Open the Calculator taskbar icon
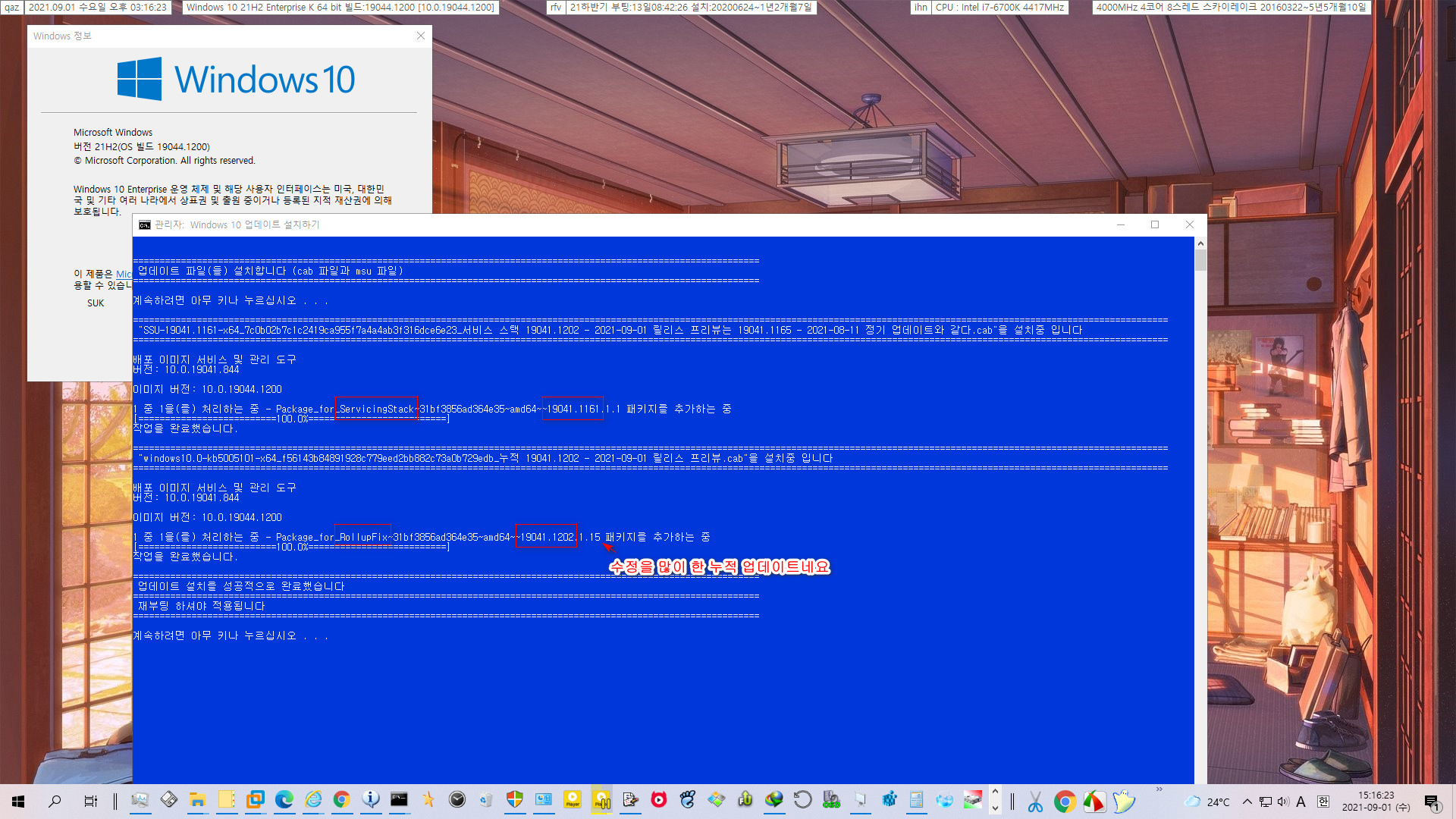The width and height of the screenshot is (1456, 819). click(x=917, y=799)
